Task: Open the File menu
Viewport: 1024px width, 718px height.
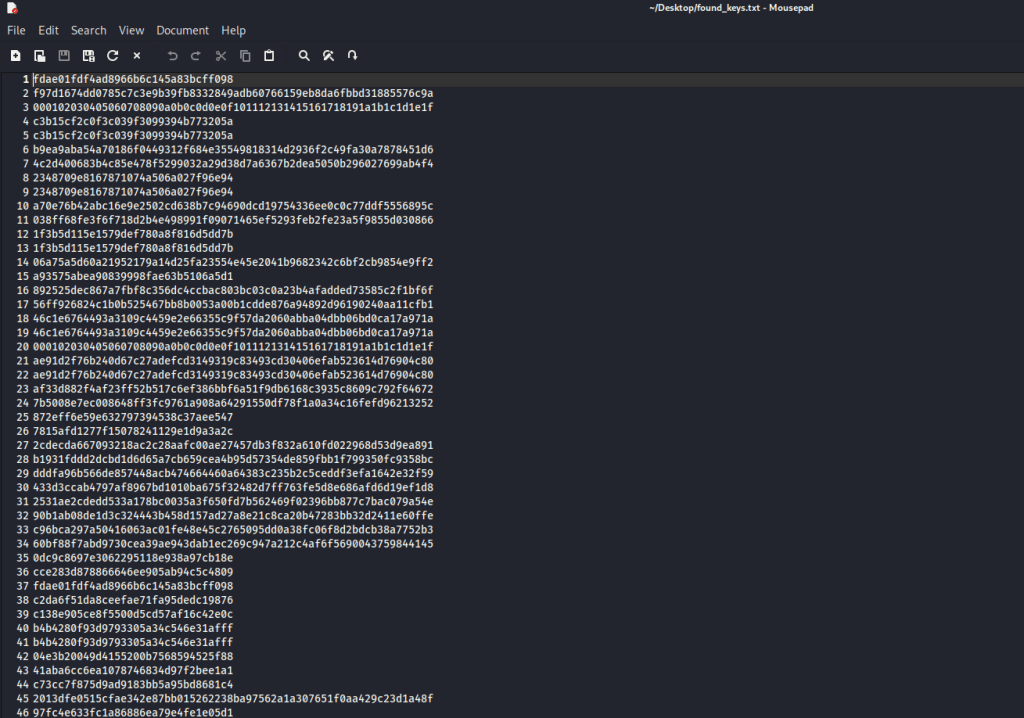Action: pyautogui.click(x=16, y=31)
